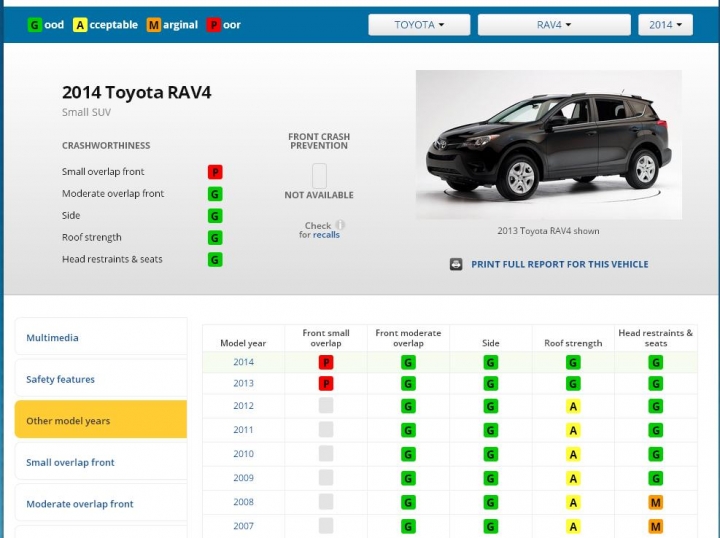Open the 2008 model year link
This screenshot has width=720, height=538.
click(243, 502)
